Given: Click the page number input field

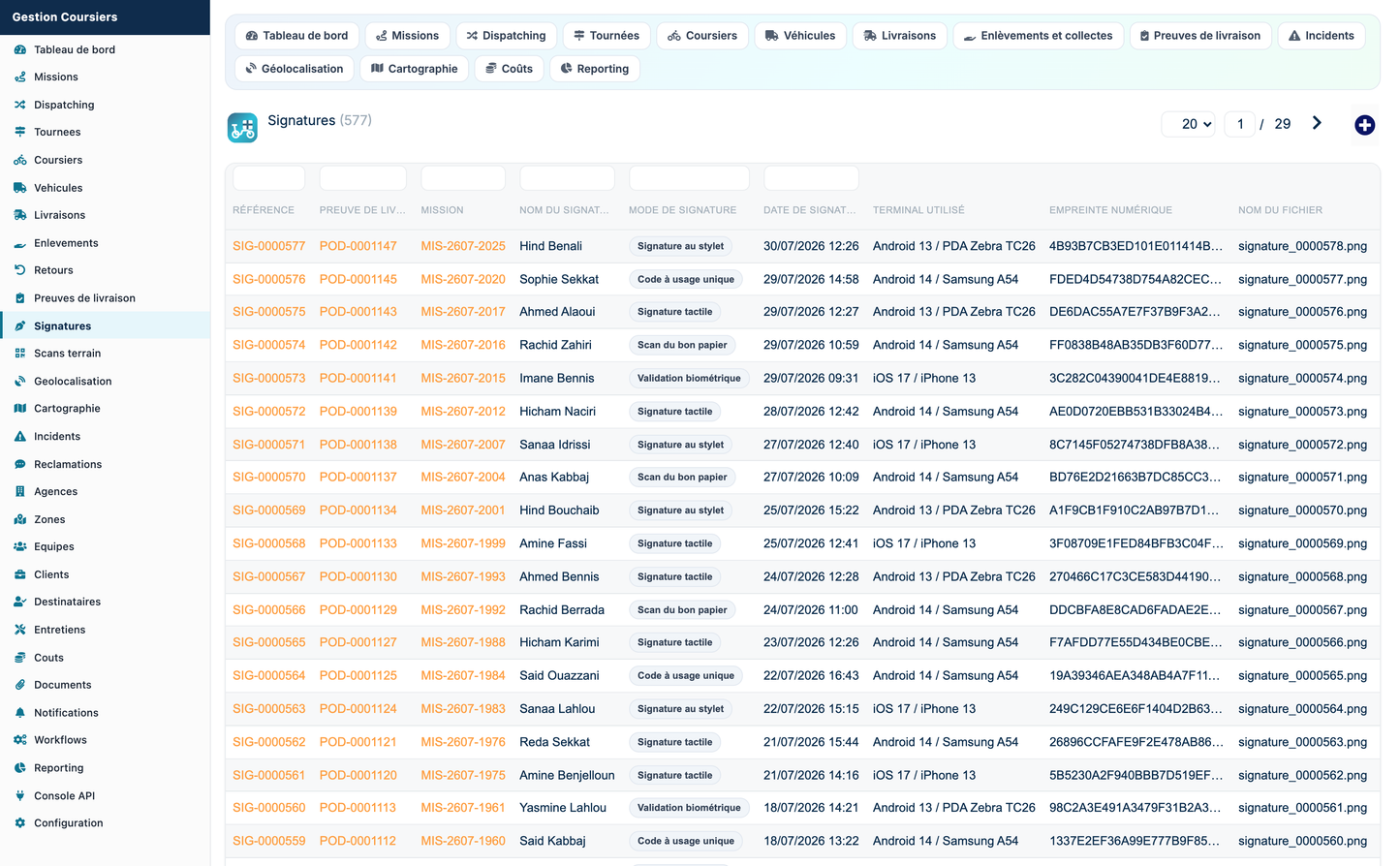Looking at the screenshot, I should [x=1240, y=124].
